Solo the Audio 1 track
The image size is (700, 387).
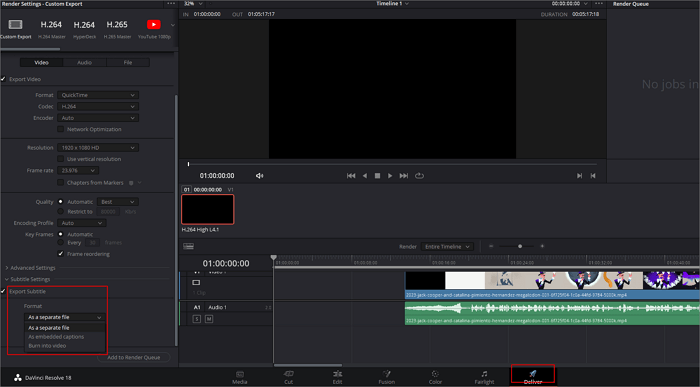click(x=196, y=319)
